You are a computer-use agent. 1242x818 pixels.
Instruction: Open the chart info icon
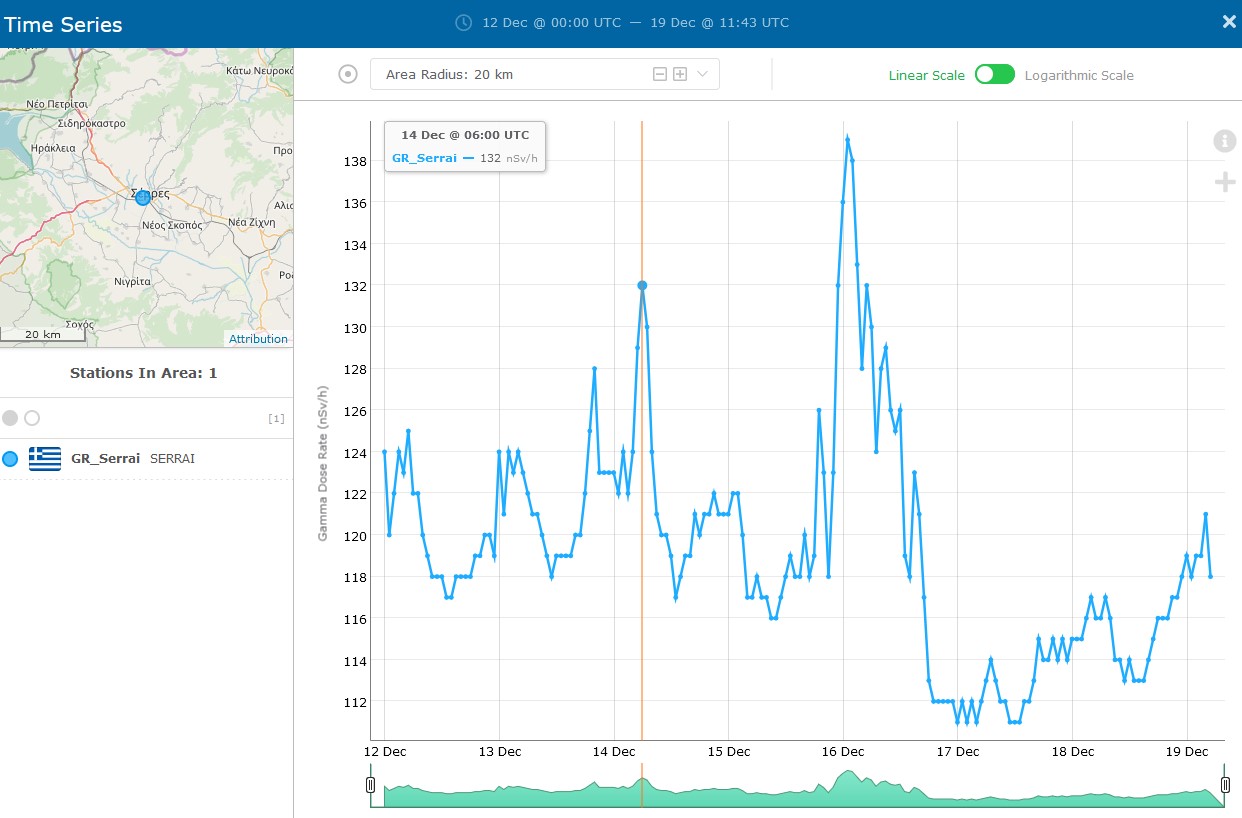(1224, 141)
